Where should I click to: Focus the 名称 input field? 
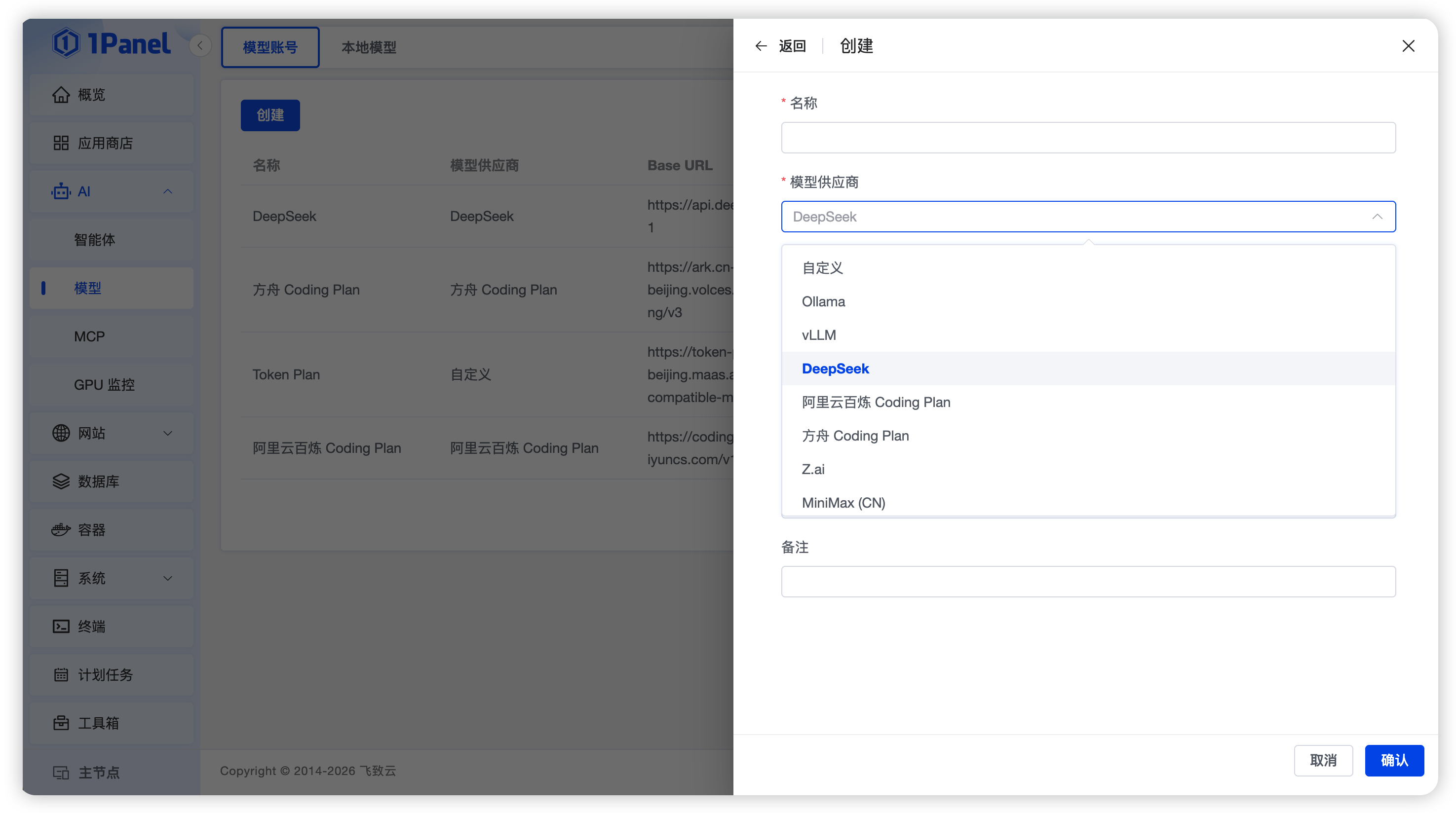coord(1088,138)
